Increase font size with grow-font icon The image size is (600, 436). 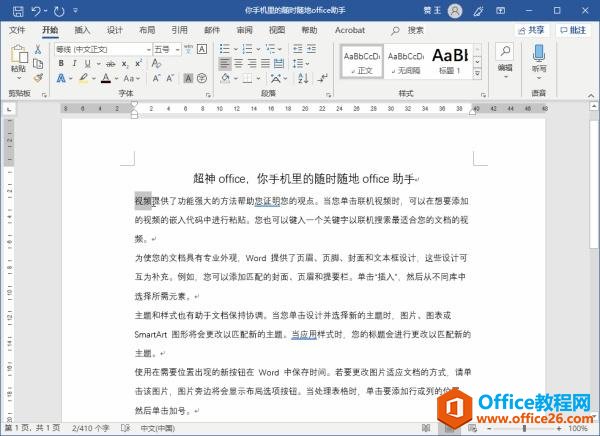point(156,78)
